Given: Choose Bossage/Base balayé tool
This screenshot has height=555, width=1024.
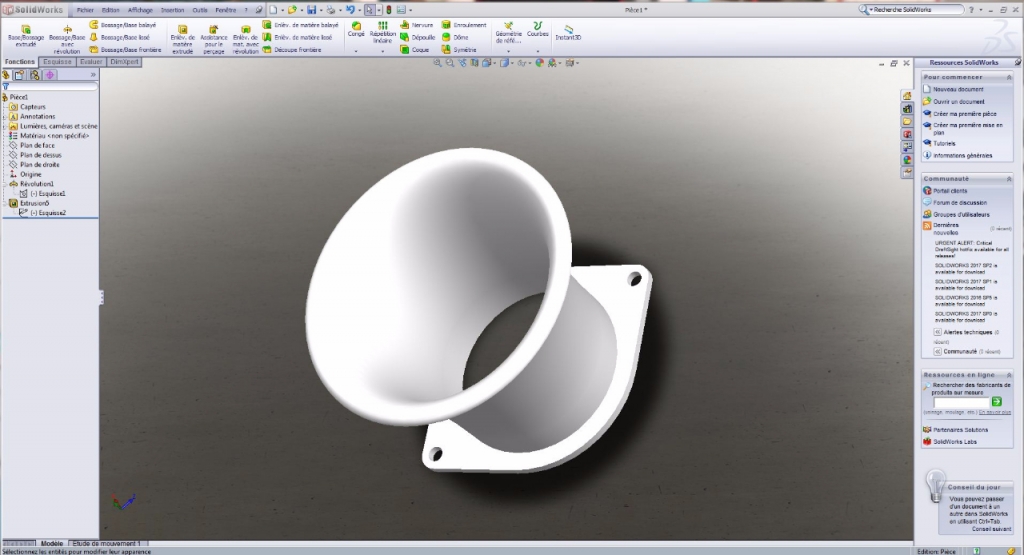Looking at the screenshot, I should [123, 25].
